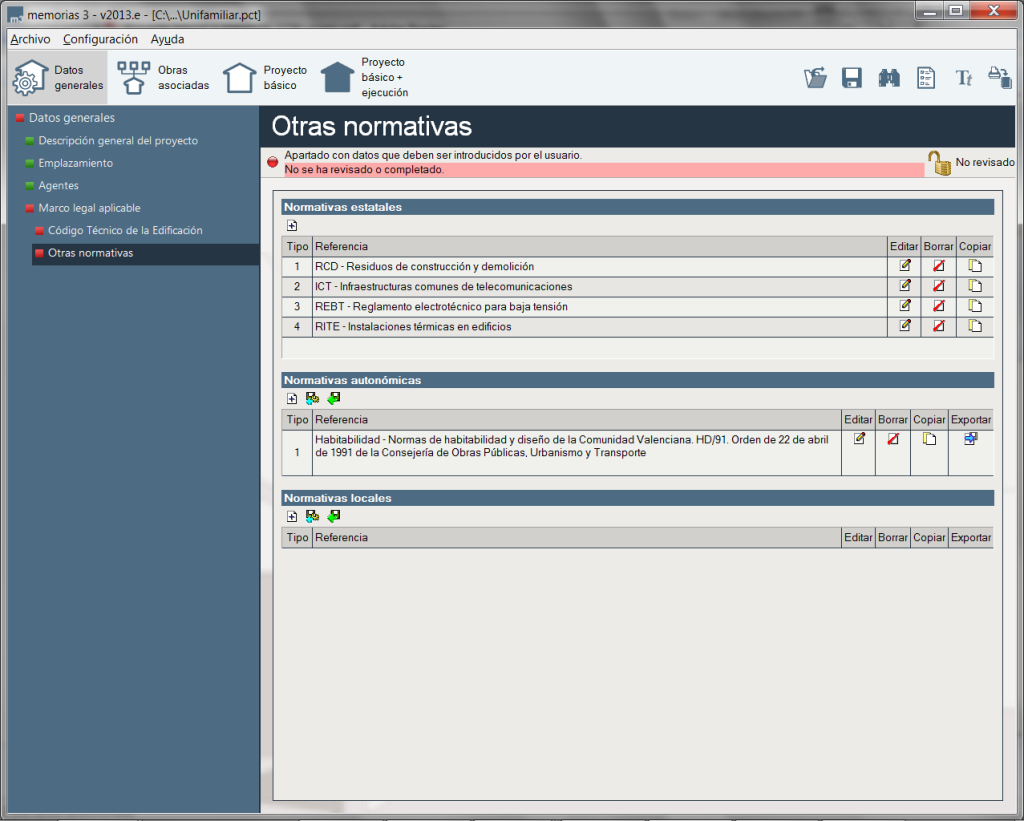This screenshot has height=821, width=1024.
Task: Delete ICT - Infraestructuras comunes row
Action: (x=938, y=286)
